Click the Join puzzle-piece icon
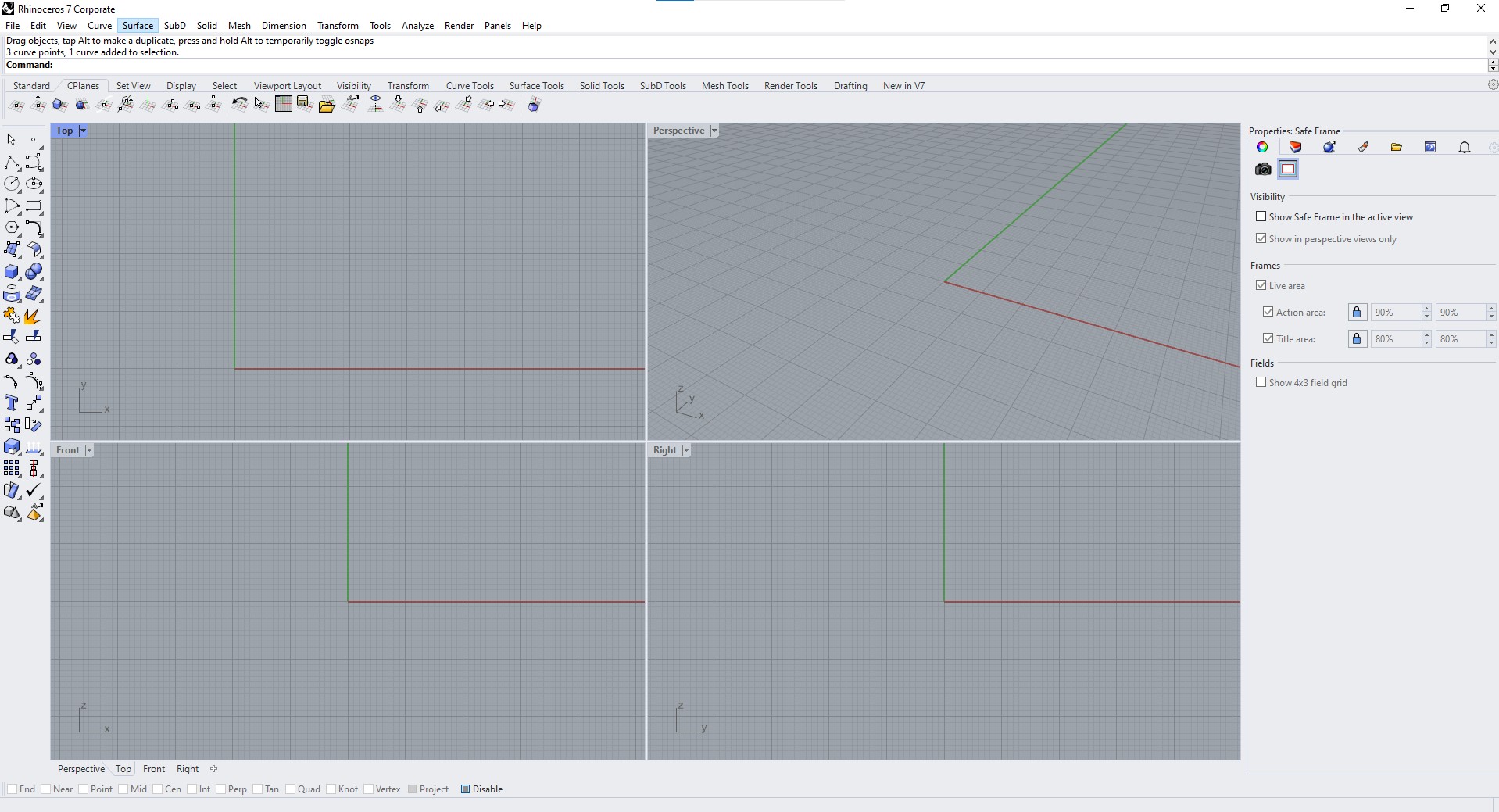1499x812 pixels. [x=12, y=316]
